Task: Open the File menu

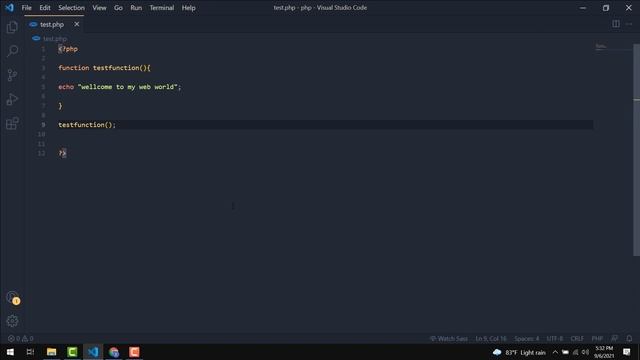Action: (27, 8)
